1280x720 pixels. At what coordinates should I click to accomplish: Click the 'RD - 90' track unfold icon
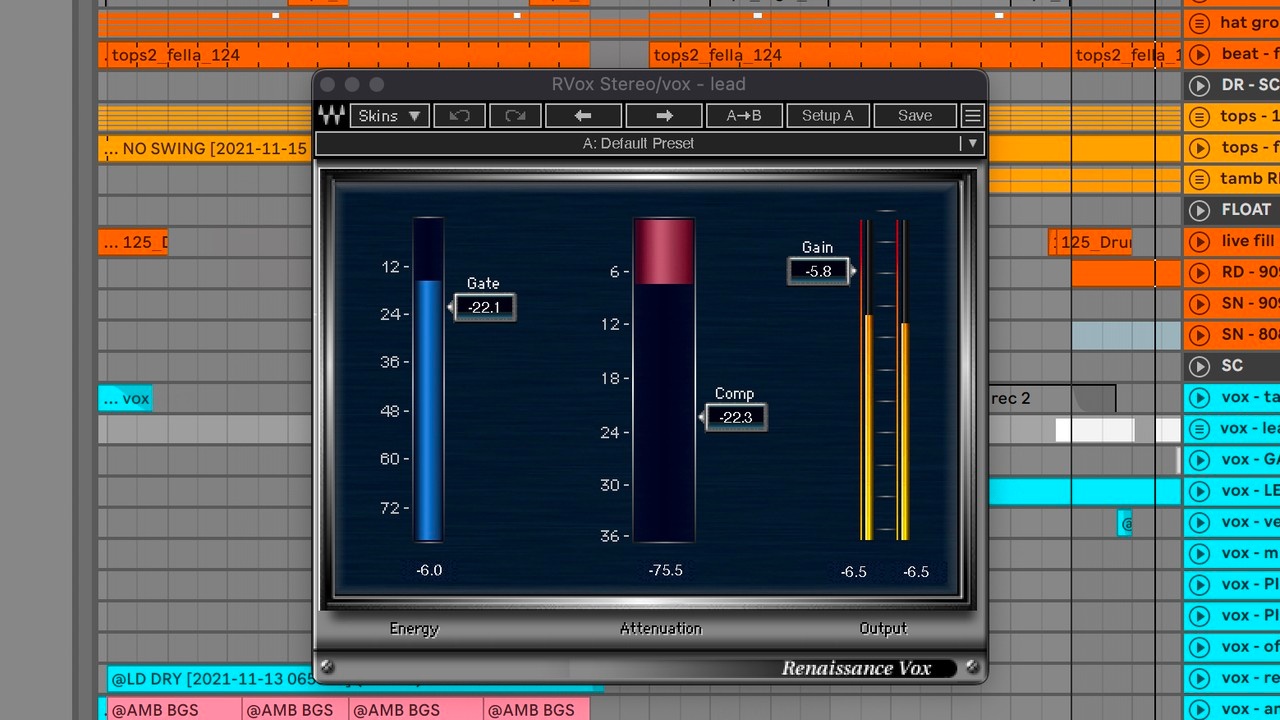[1199, 272]
